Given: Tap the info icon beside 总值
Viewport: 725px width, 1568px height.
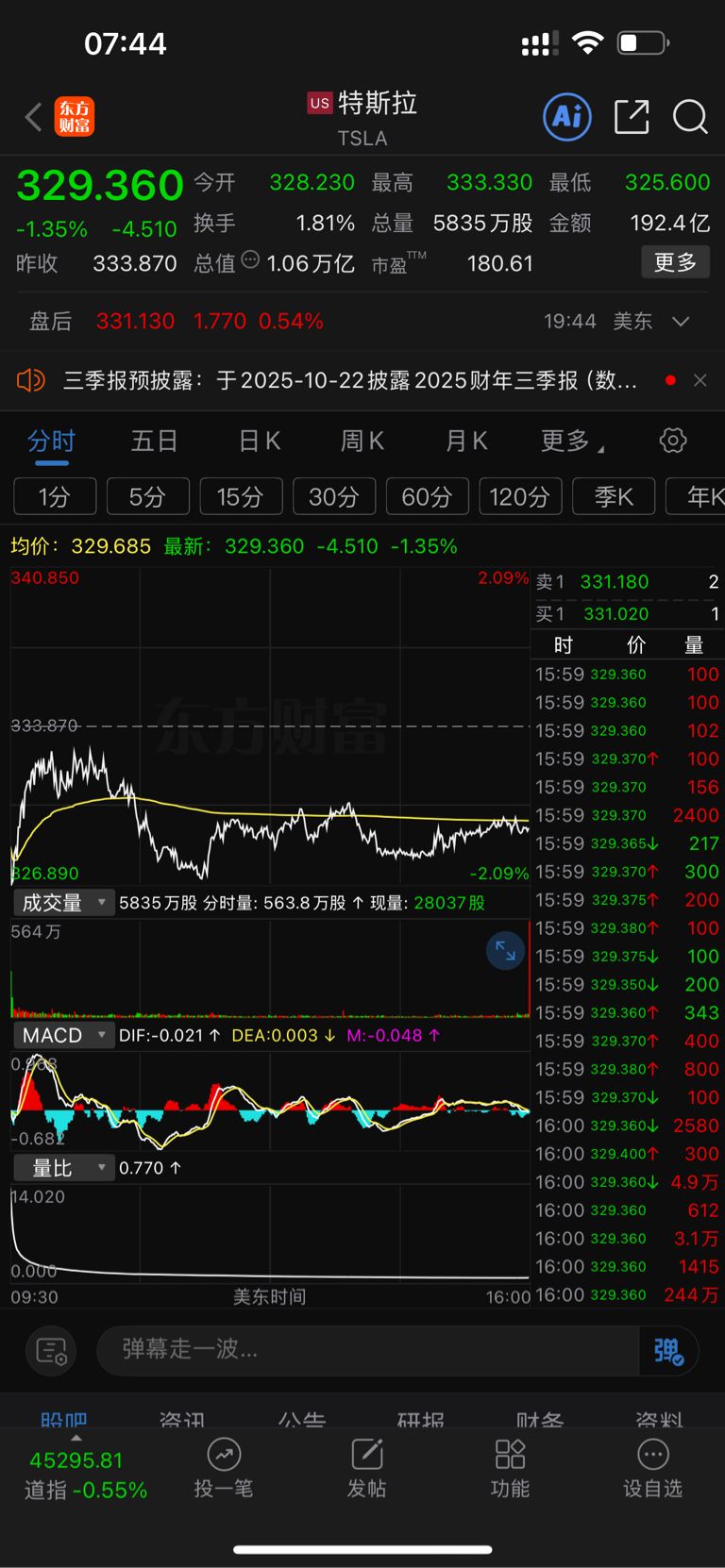Looking at the screenshot, I should point(250,259).
